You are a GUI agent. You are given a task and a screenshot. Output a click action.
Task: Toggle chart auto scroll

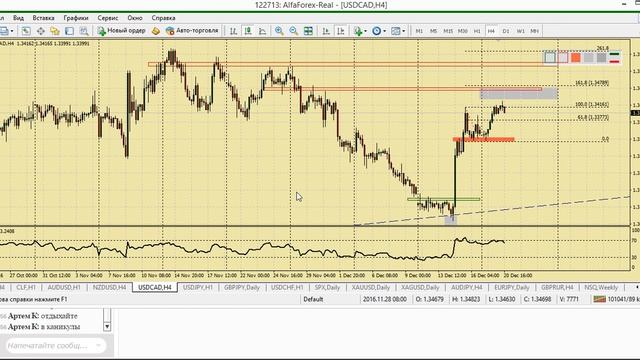[x=326, y=31]
